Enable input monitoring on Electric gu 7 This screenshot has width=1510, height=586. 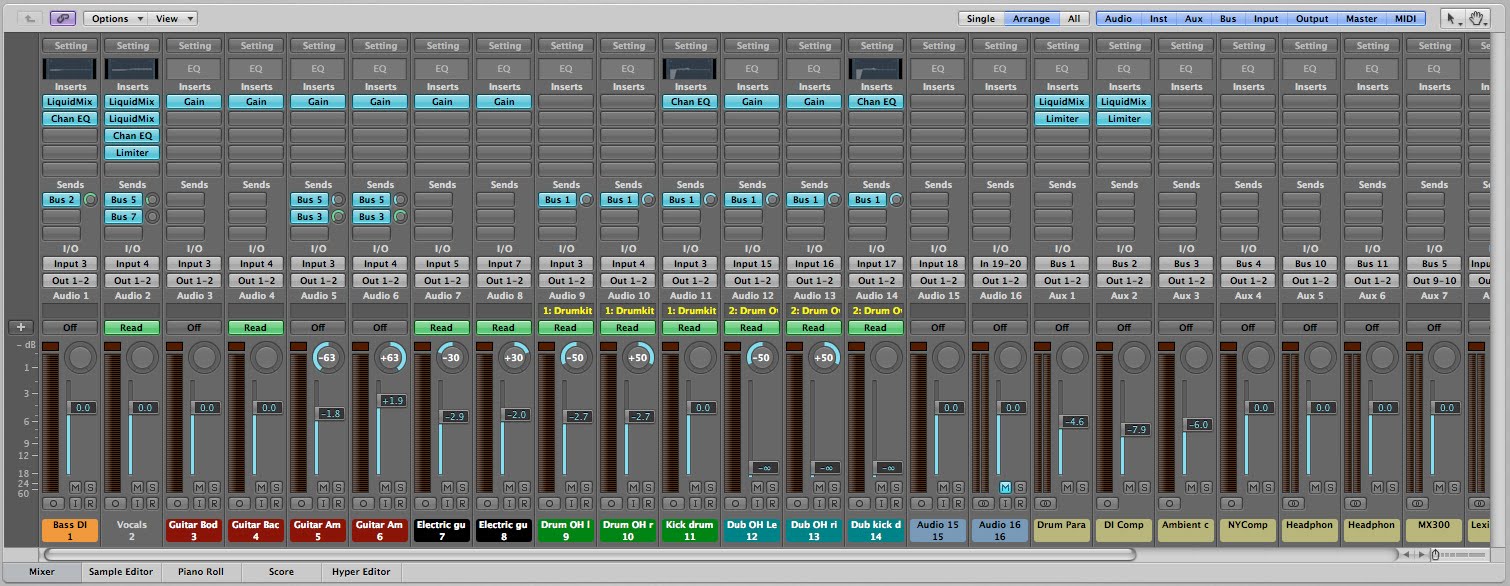[x=448, y=503]
